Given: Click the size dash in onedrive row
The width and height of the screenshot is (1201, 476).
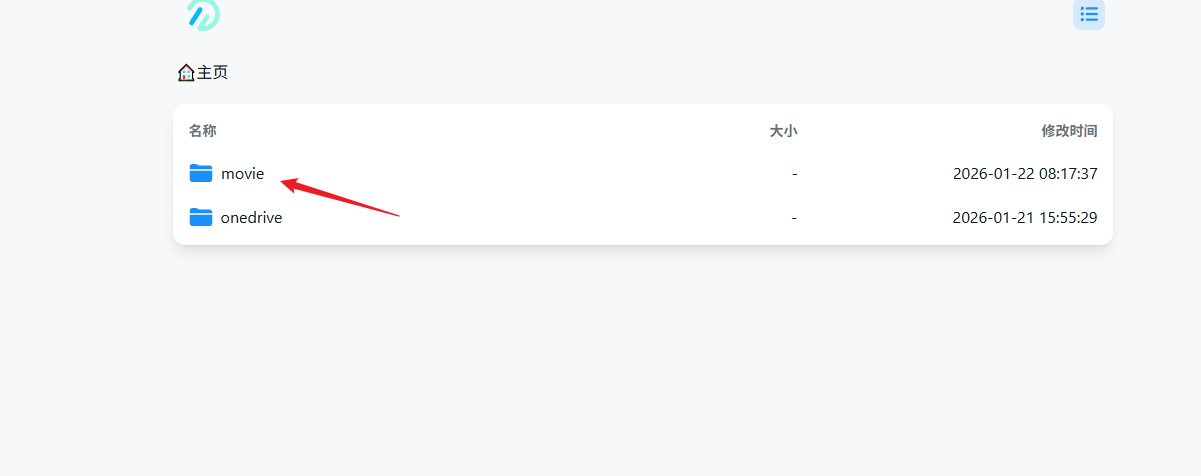Looking at the screenshot, I should (x=794, y=218).
